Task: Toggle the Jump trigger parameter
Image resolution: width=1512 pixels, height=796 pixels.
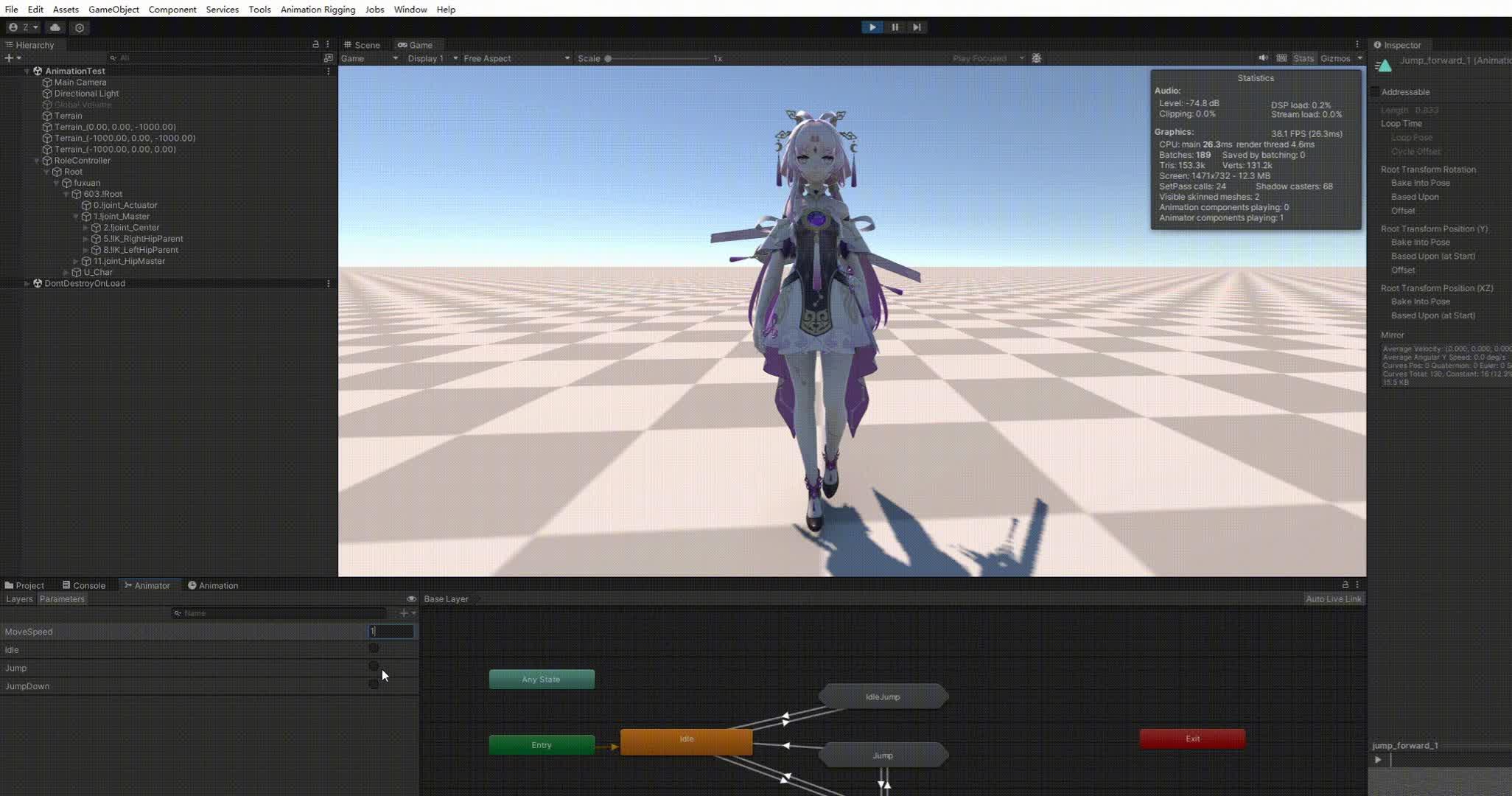Action: 374,666
